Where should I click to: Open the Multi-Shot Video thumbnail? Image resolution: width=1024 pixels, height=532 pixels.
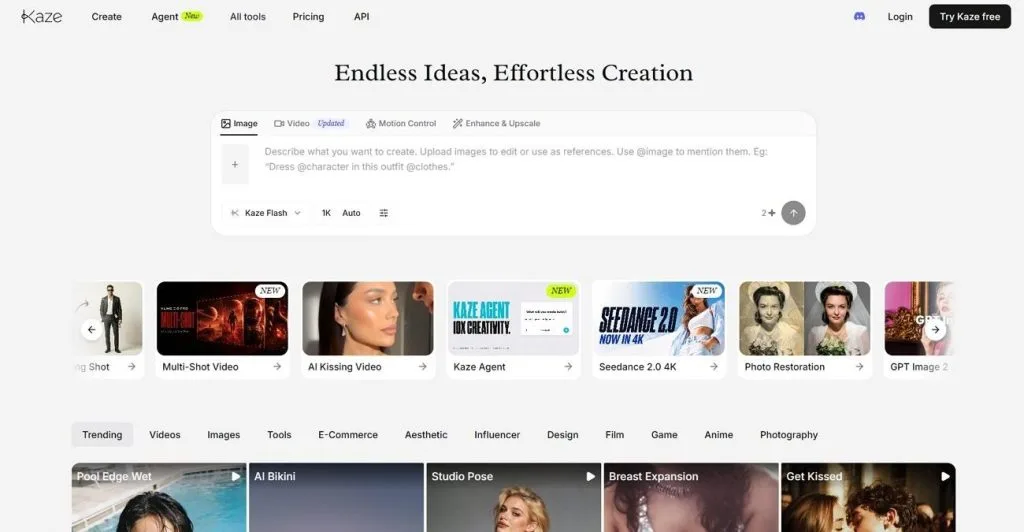pyautogui.click(x=222, y=319)
